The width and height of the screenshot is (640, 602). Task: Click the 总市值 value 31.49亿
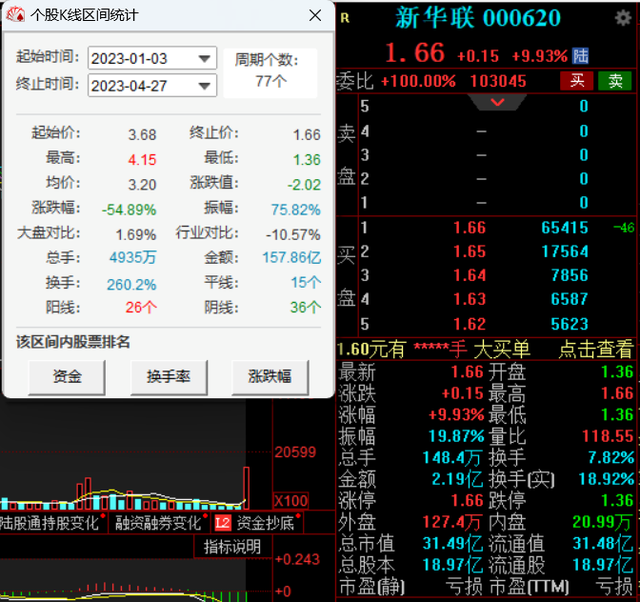[452, 544]
